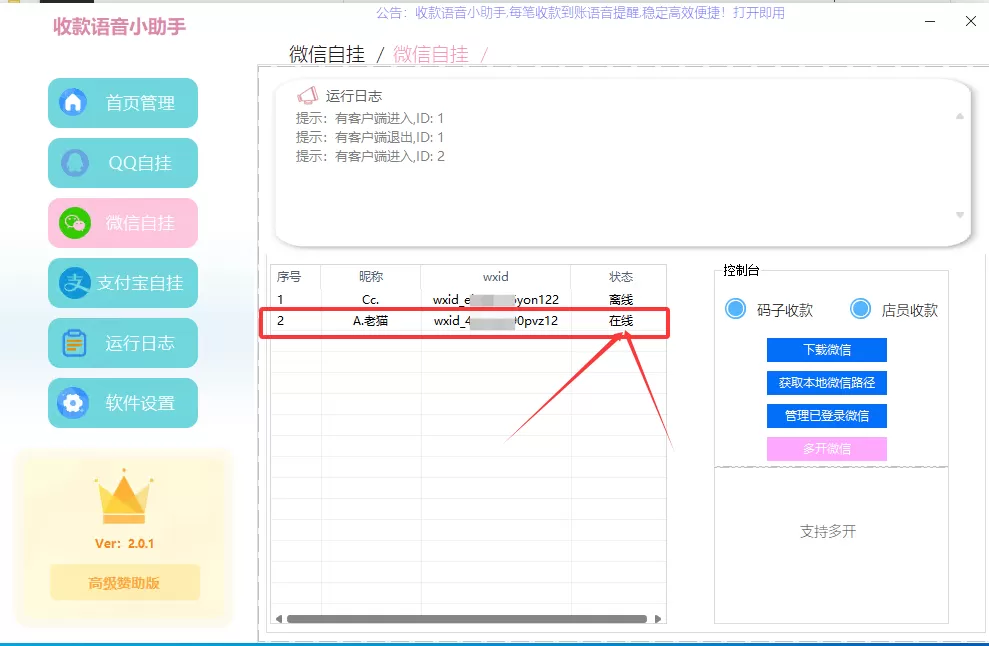Click the QQ icon on QQ自挂 sidebar item
The height and width of the screenshot is (646, 989).
[73, 162]
